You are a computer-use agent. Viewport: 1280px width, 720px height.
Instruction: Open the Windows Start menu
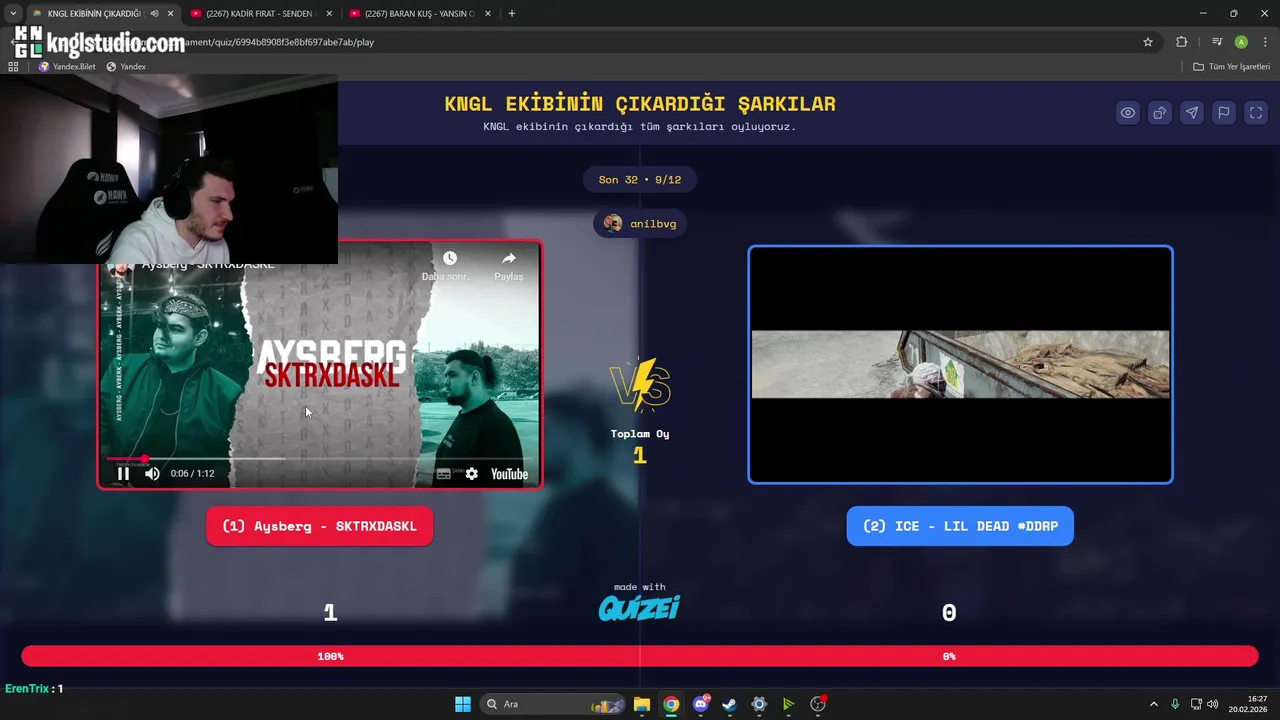[463, 704]
